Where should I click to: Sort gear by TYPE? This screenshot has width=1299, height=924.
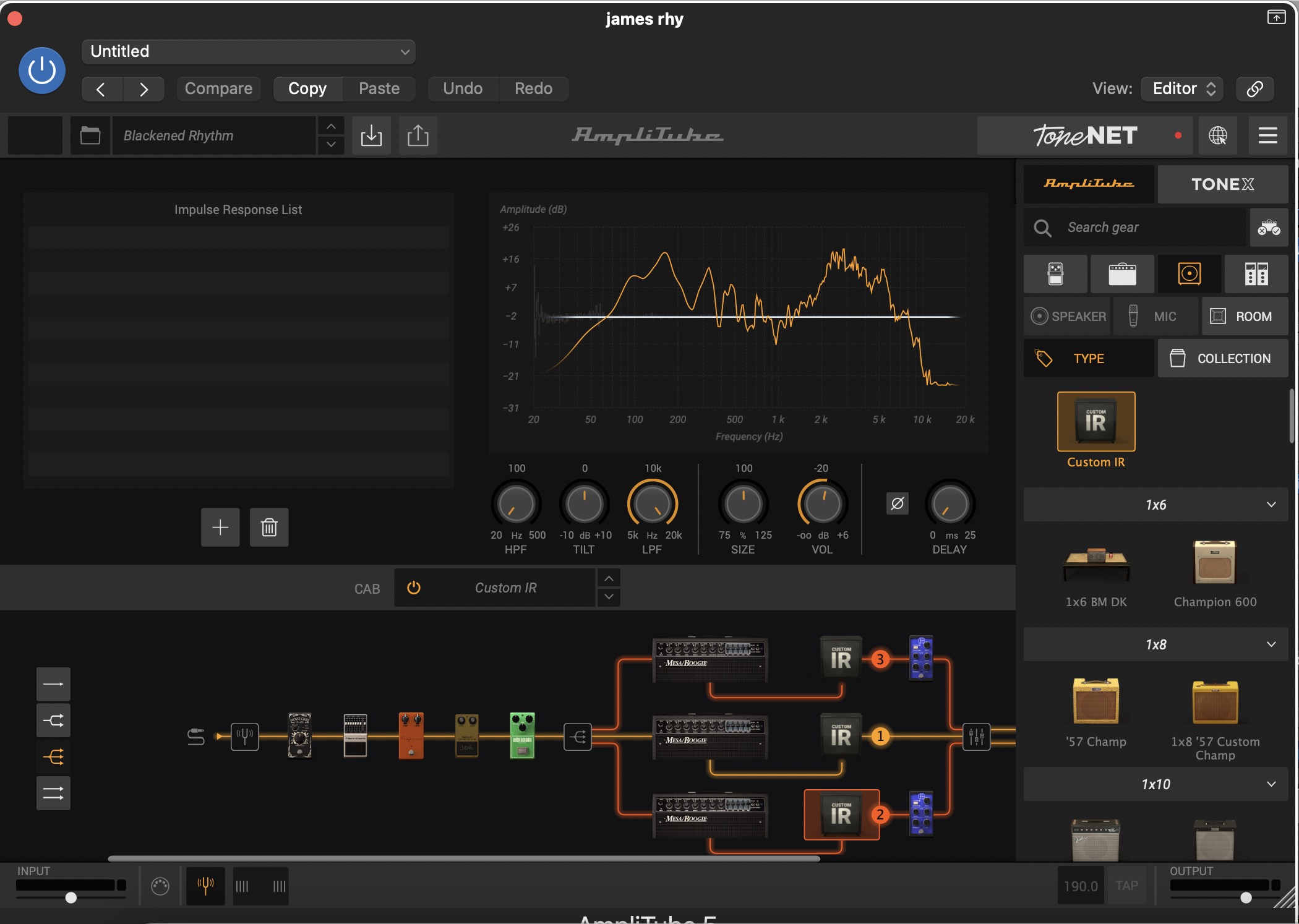click(x=1089, y=358)
